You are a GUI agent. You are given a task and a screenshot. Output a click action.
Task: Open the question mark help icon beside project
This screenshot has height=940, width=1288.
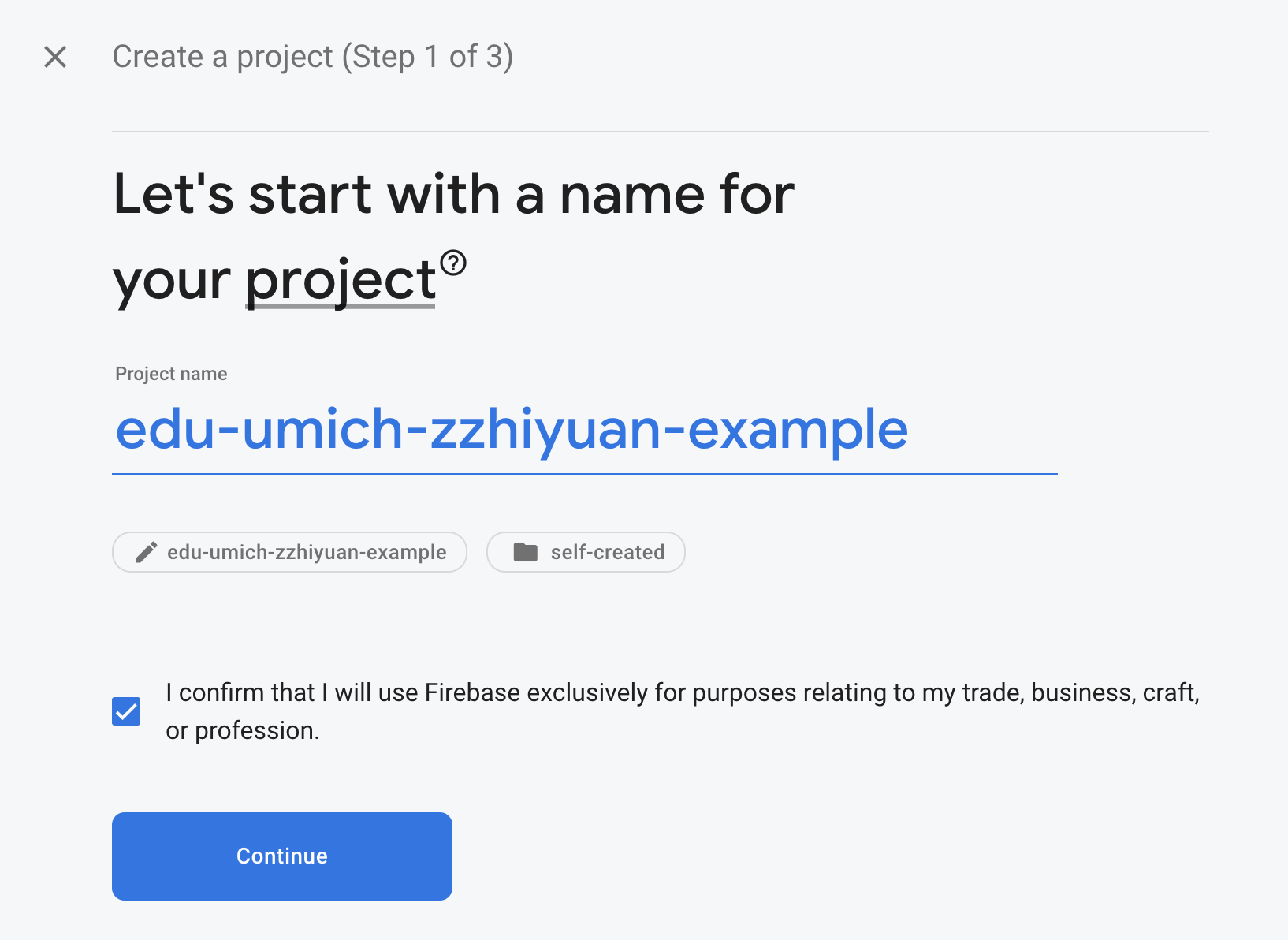[x=453, y=263]
